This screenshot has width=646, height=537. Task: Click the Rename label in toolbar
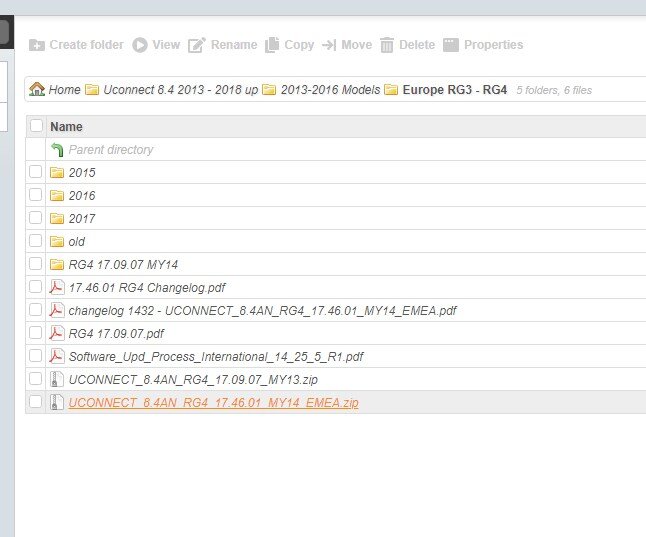pos(234,45)
